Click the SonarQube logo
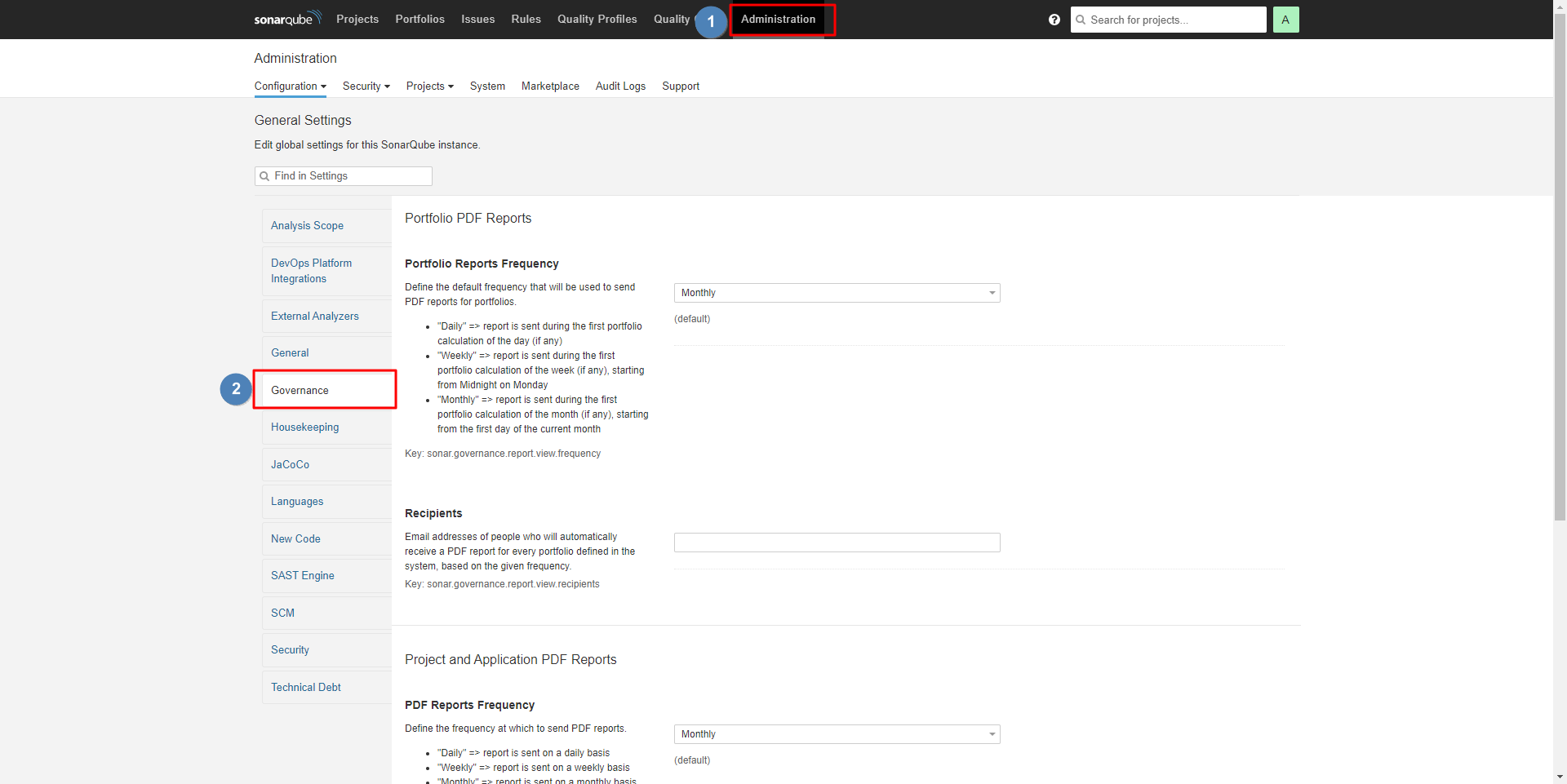 [x=287, y=19]
